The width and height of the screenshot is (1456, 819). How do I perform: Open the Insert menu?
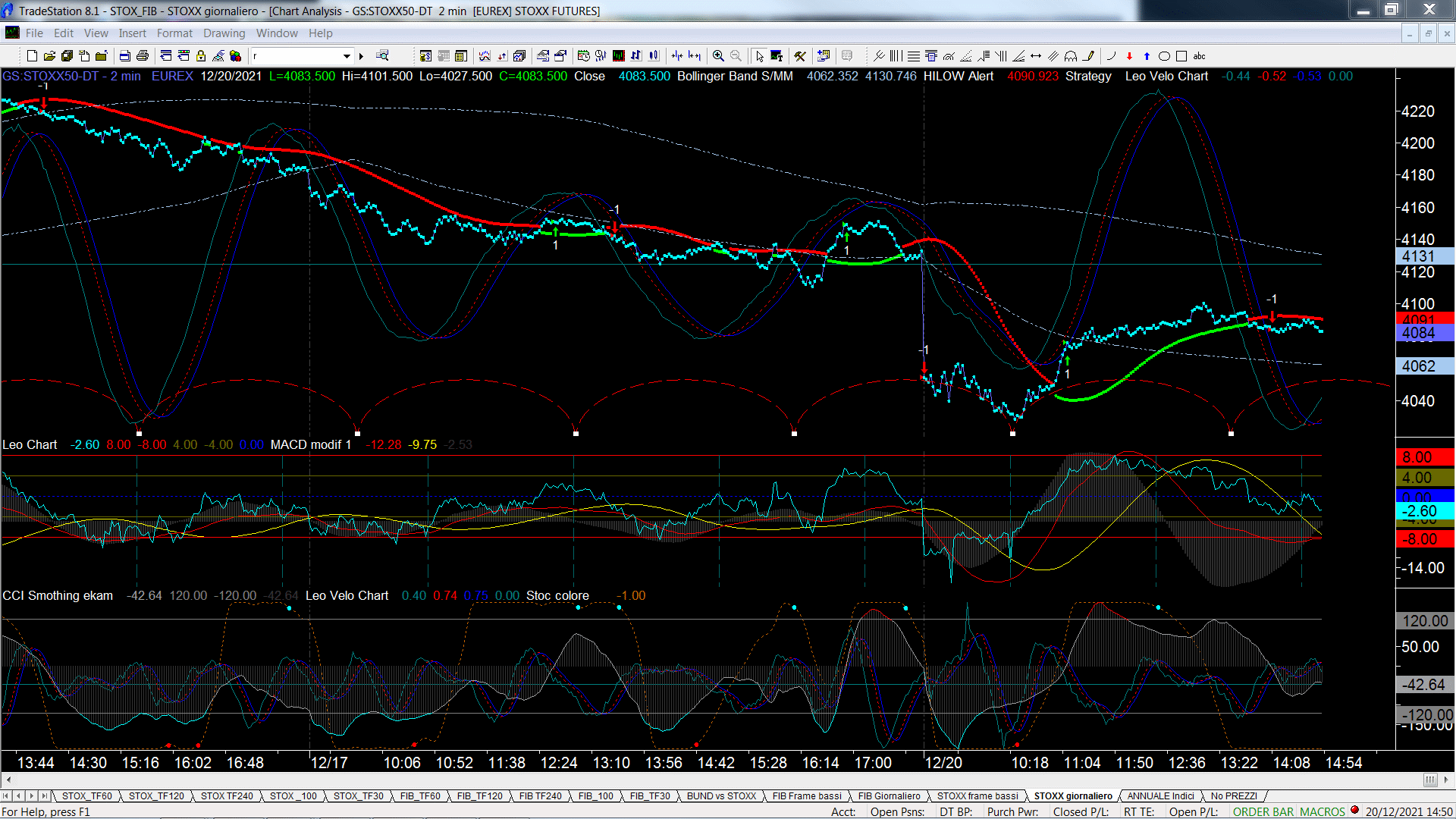(132, 33)
